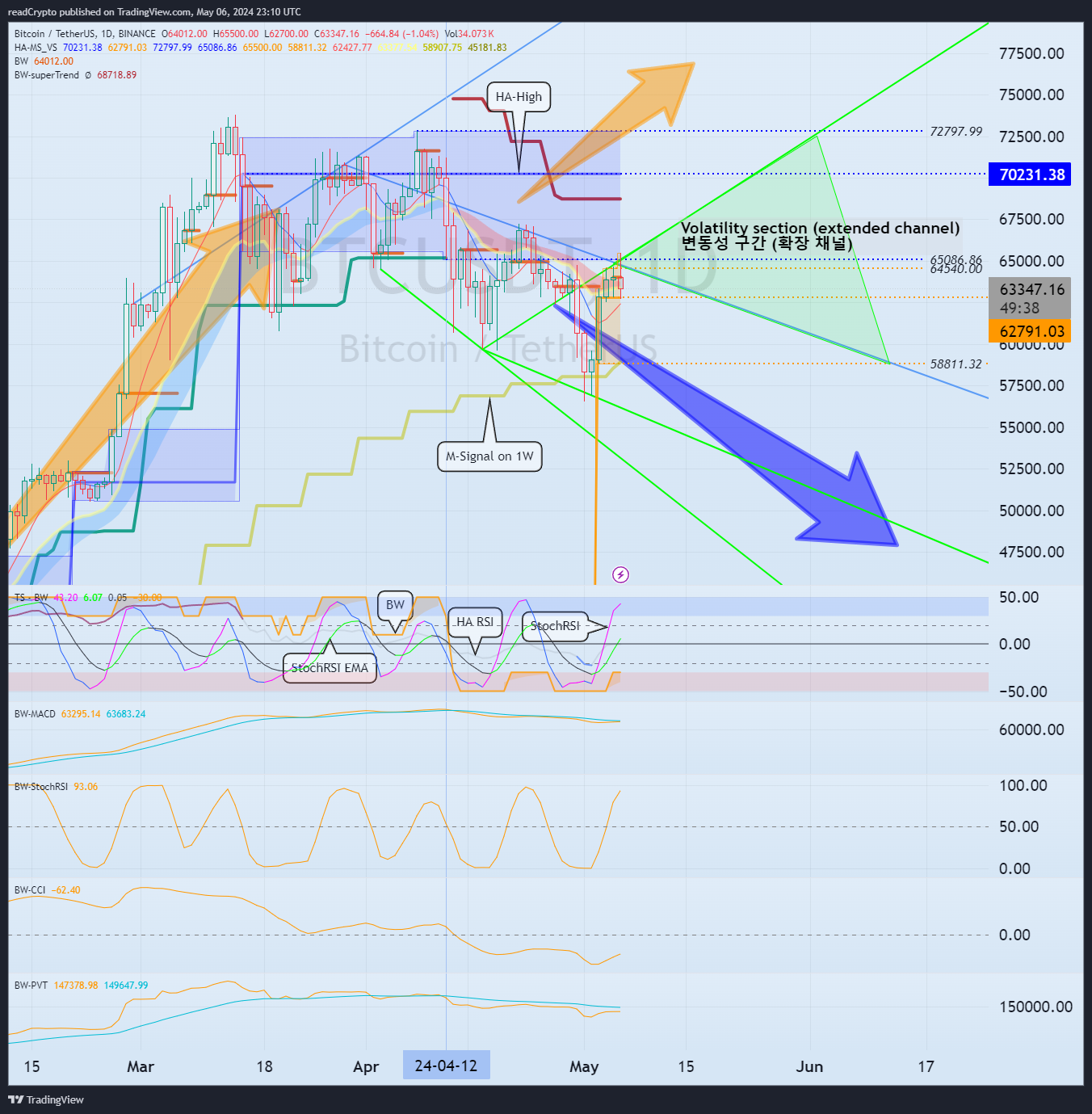This screenshot has width=1092, height=1114.
Task: Click the BW-MACD indicator legend
Action: point(35,714)
